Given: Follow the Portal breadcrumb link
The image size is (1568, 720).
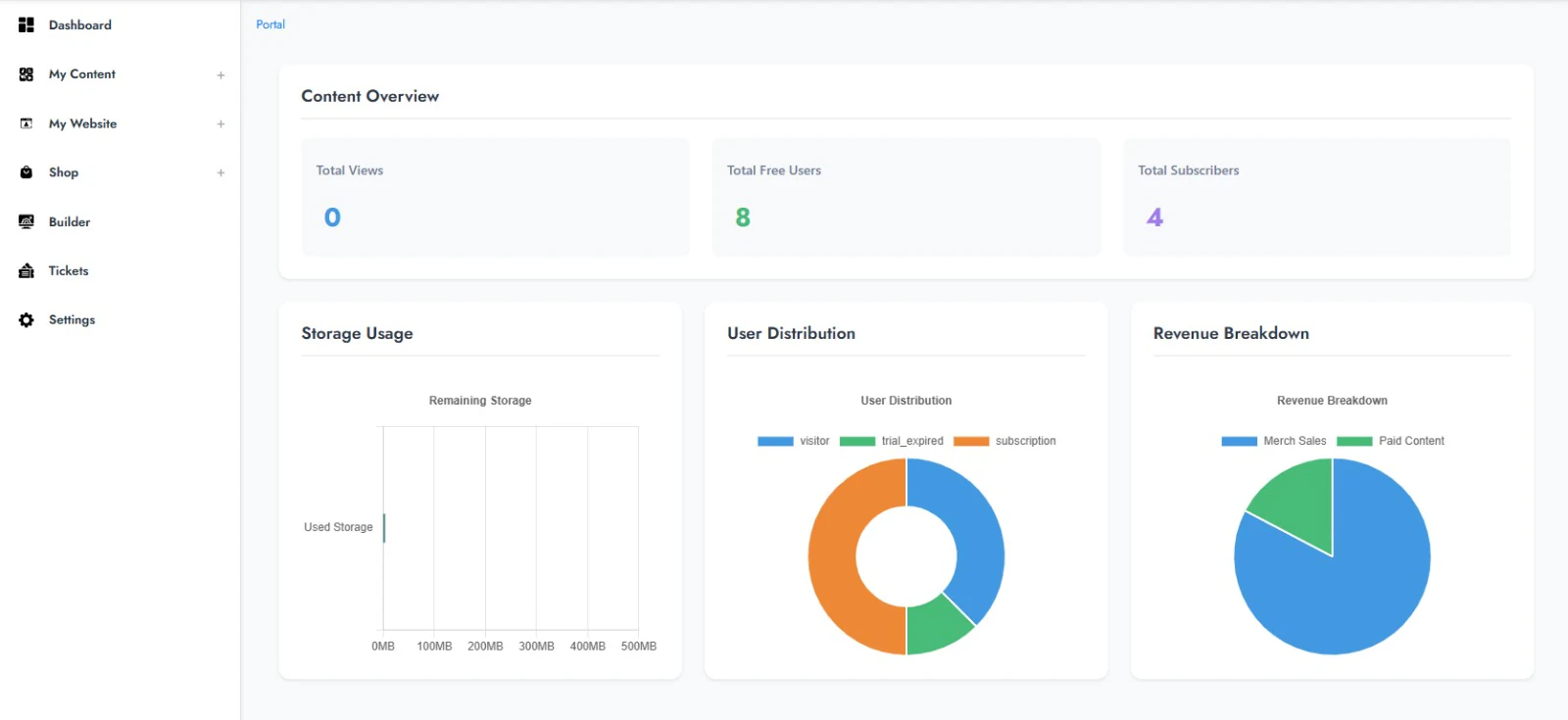Looking at the screenshot, I should [270, 24].
